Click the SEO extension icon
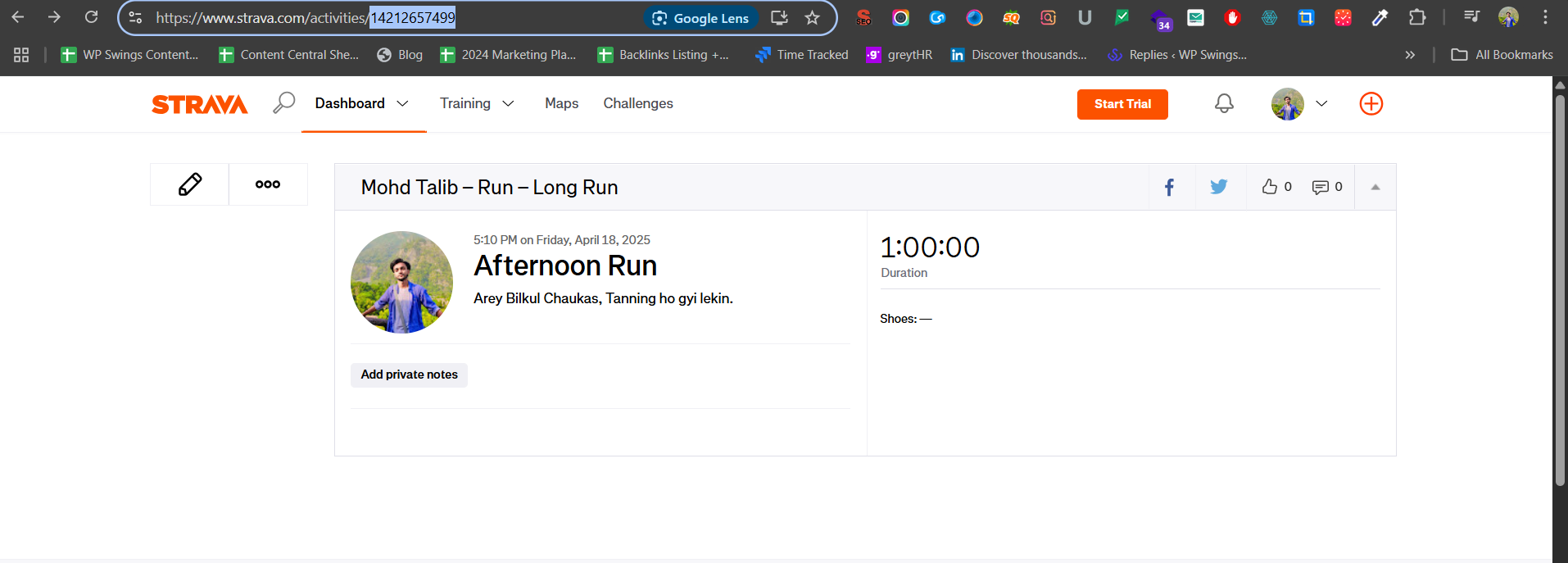 click(863, 17)
